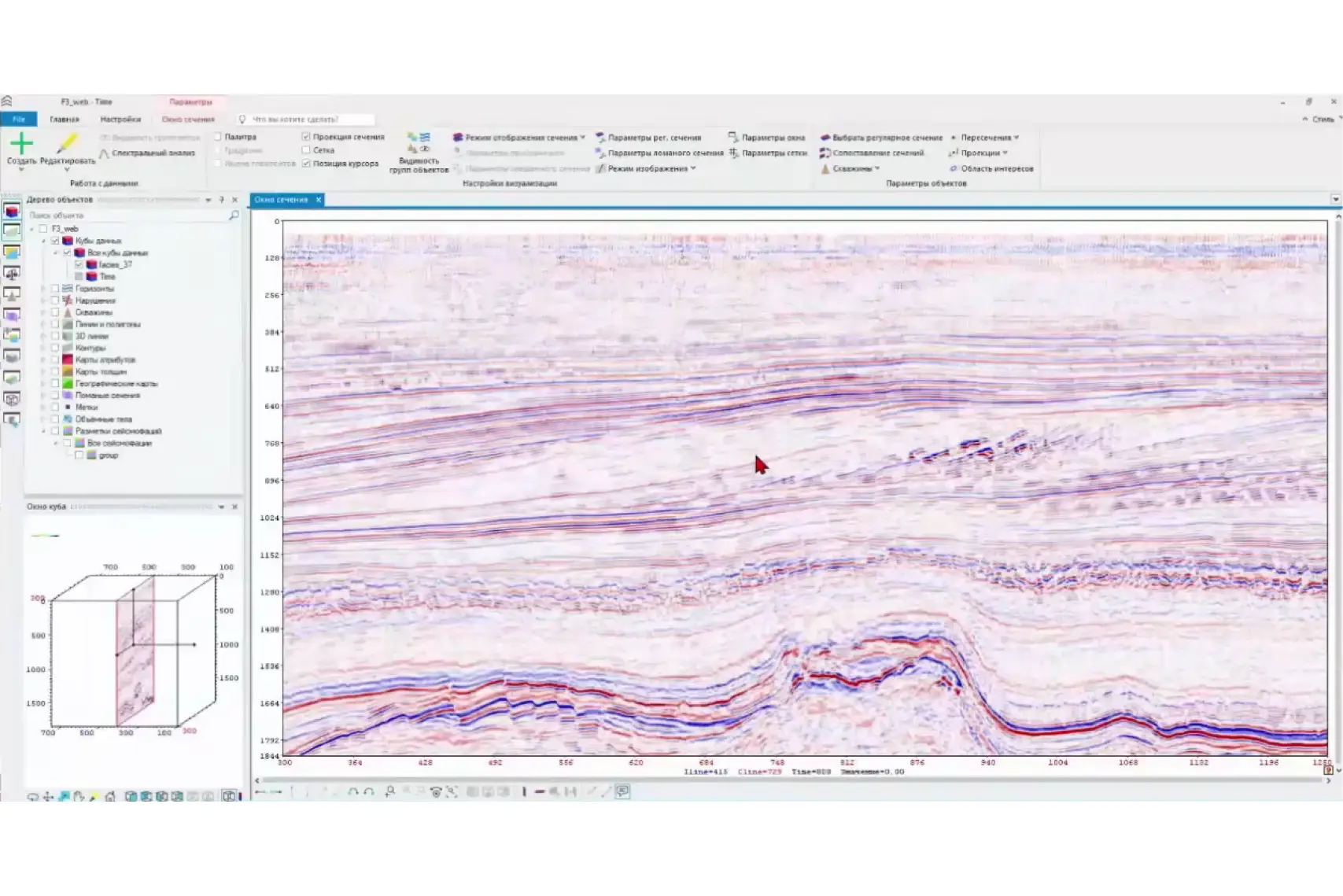Click the home icon in cube window toolbar
This screenshot has width=1343, height=896.
tap(110, 797)
